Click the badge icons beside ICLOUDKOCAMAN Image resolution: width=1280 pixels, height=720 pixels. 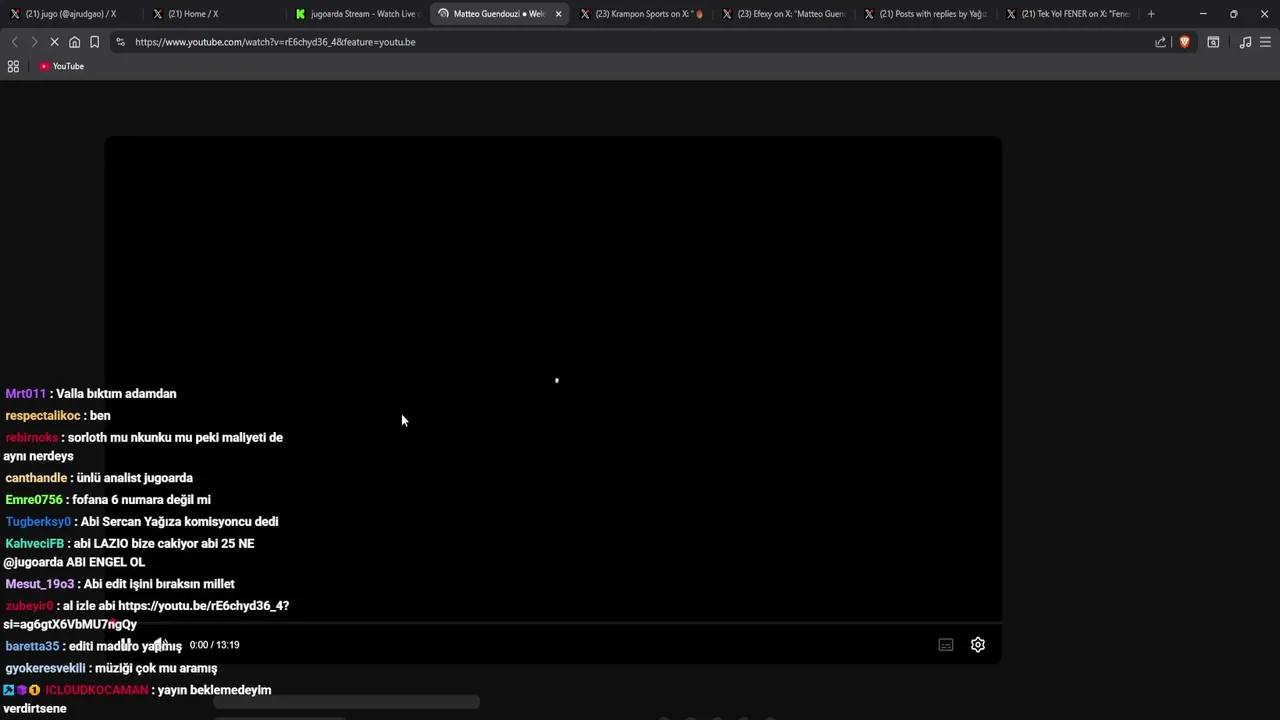[x=21, y=690]
